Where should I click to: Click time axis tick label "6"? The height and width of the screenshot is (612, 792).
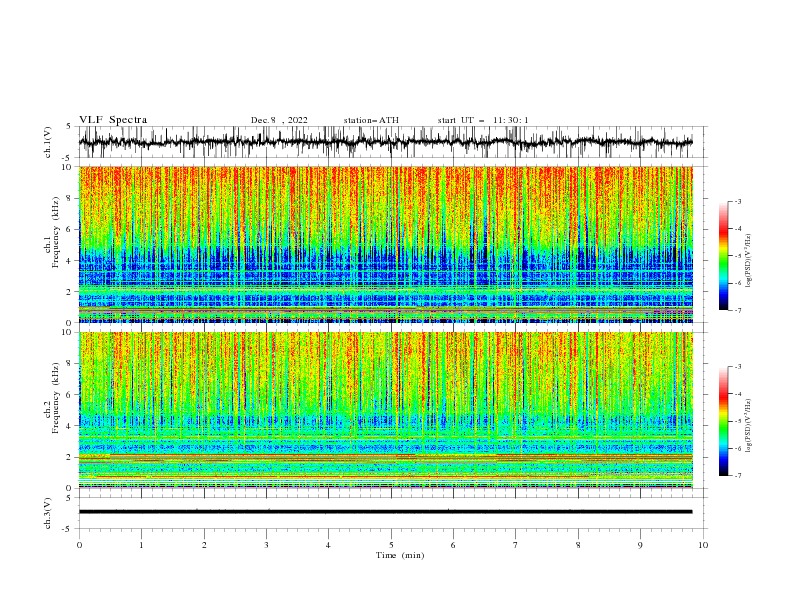453,545
